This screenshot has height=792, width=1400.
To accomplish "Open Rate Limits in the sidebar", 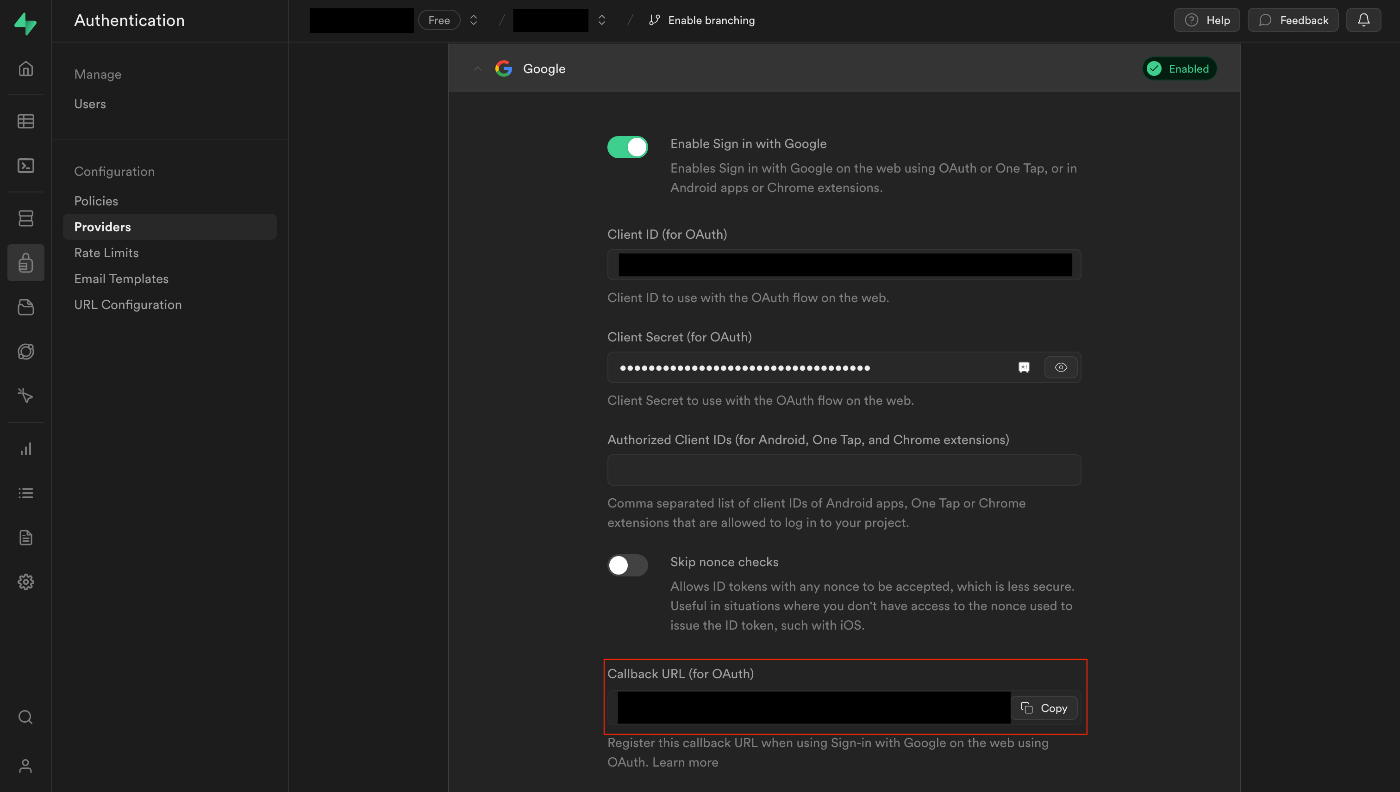I will [106, 253].
